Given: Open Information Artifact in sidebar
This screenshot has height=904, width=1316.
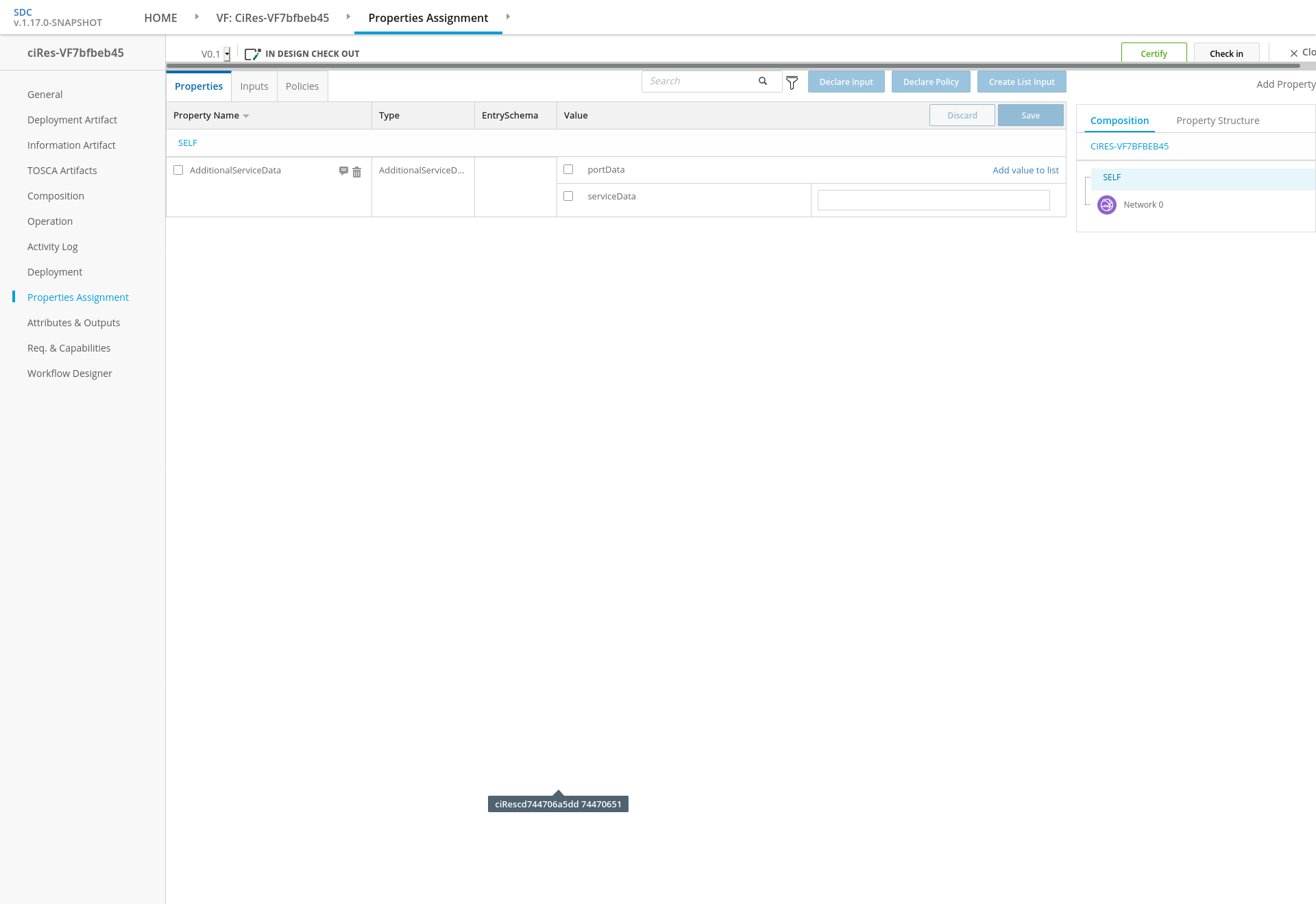Looking at the screenshot, I should (71, 145).
